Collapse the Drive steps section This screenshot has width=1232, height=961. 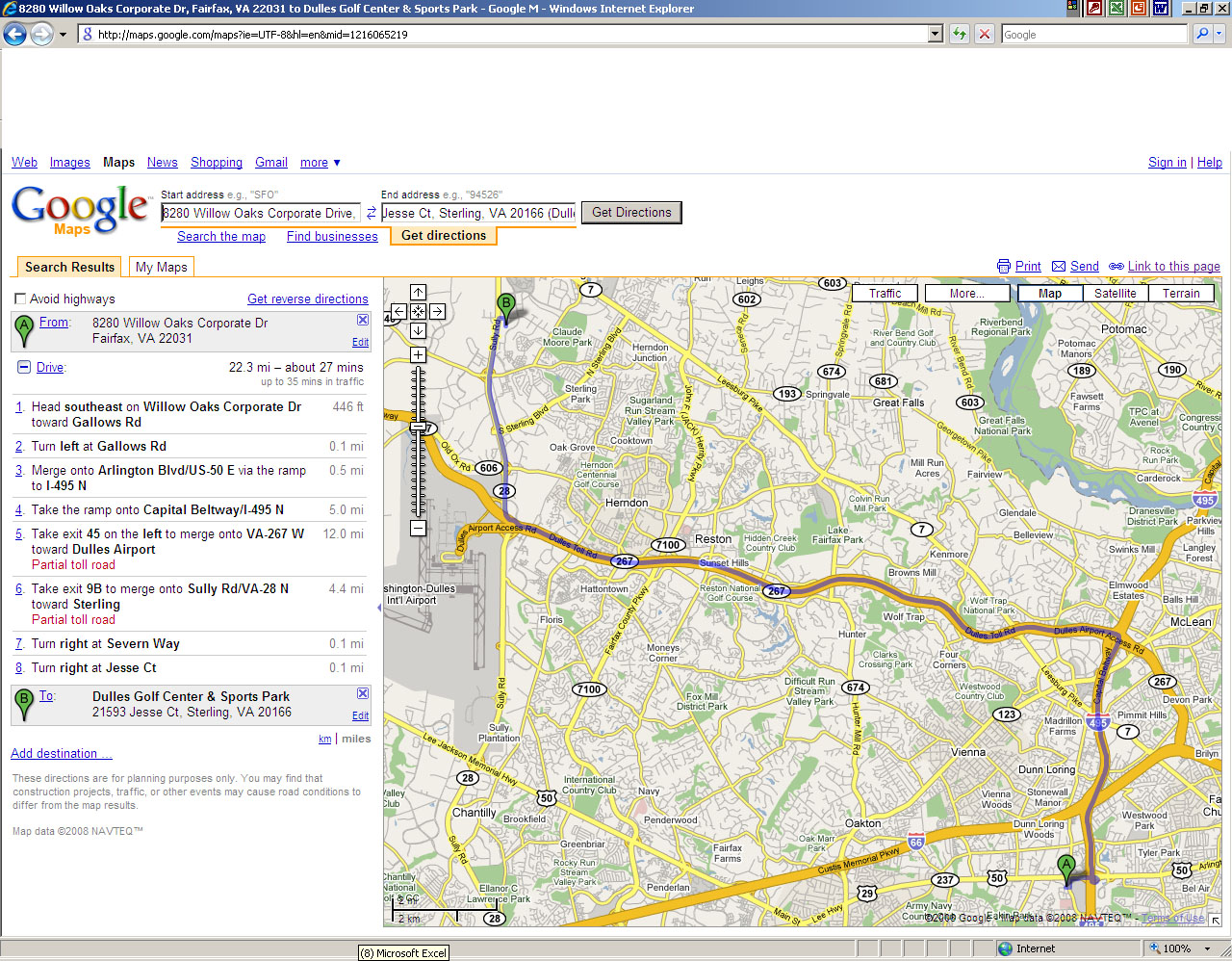point(24,367)
